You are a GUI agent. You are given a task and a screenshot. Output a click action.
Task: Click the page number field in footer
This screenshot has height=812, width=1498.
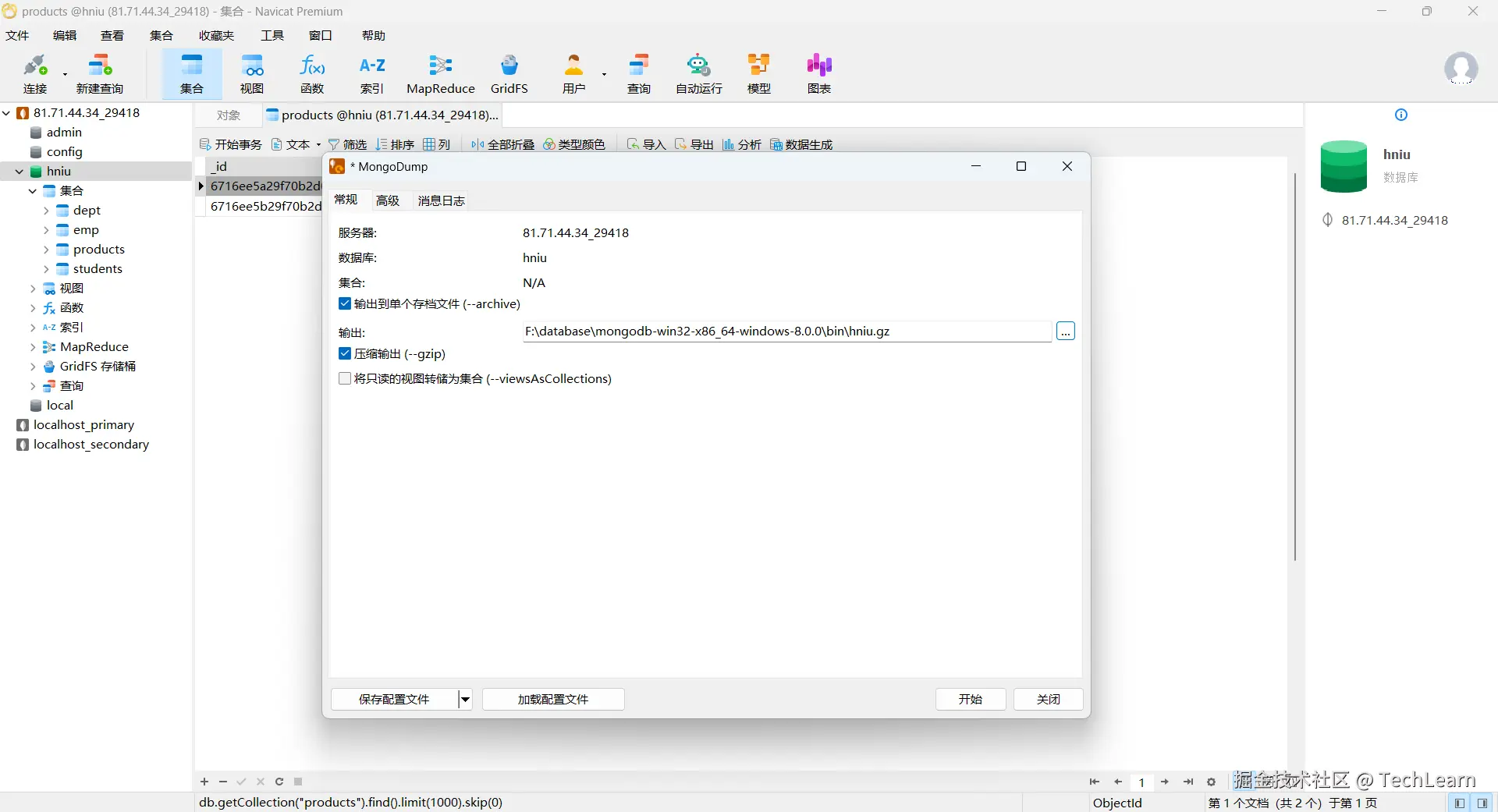(1141, 782)
